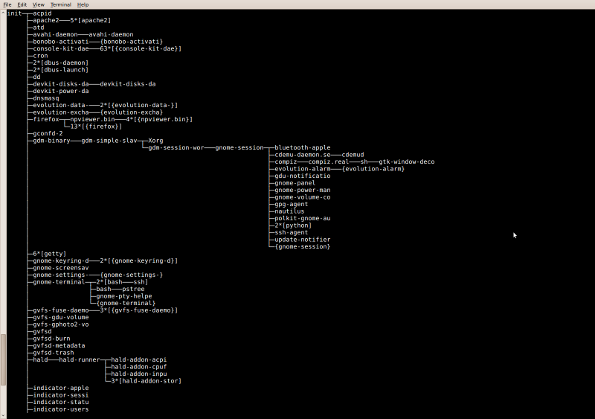Click the update-notifier entry
595x419 pixels.
[x=302, y=239]
